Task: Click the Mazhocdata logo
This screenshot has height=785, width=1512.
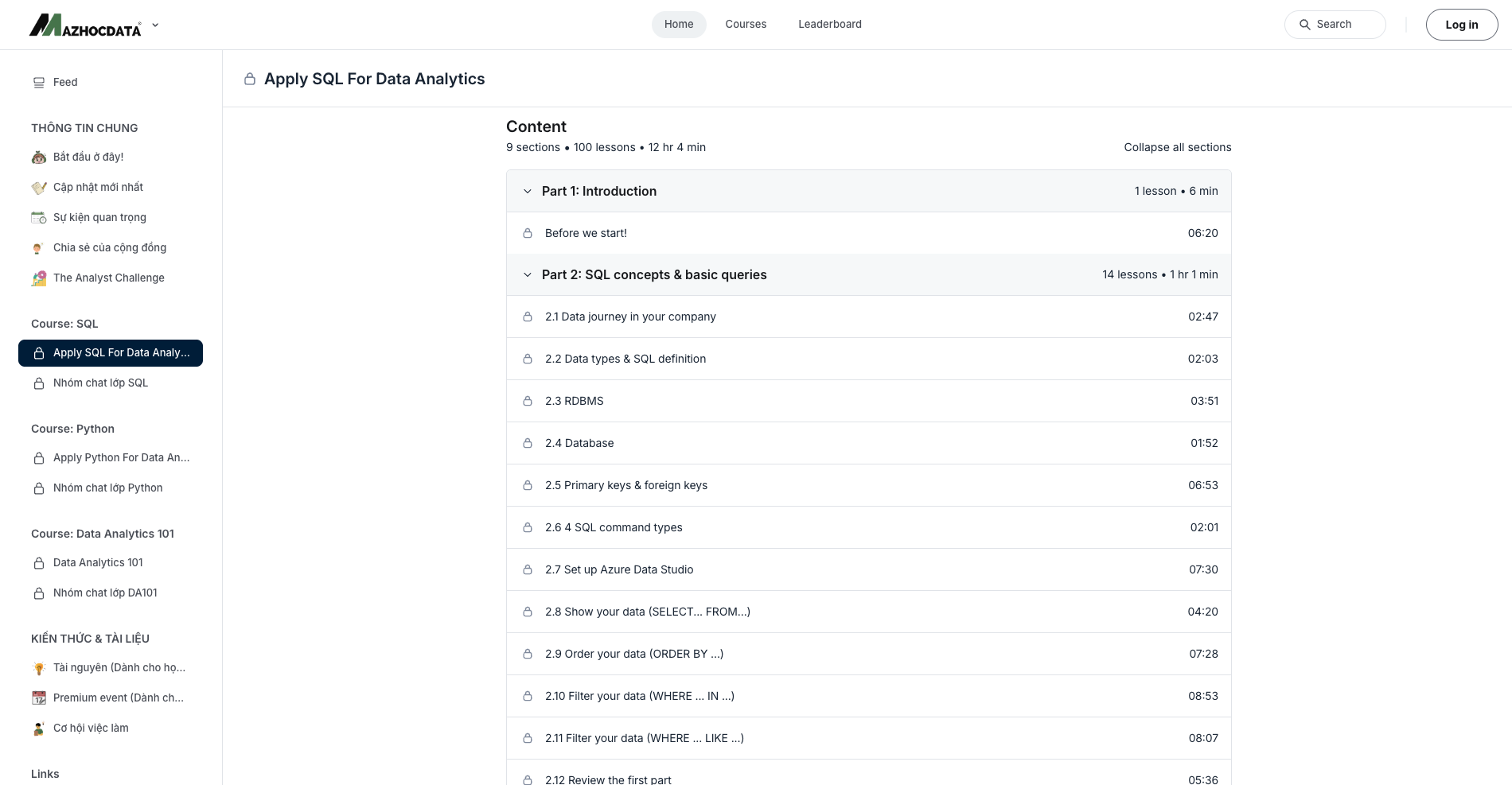Action: click(85, 25)
